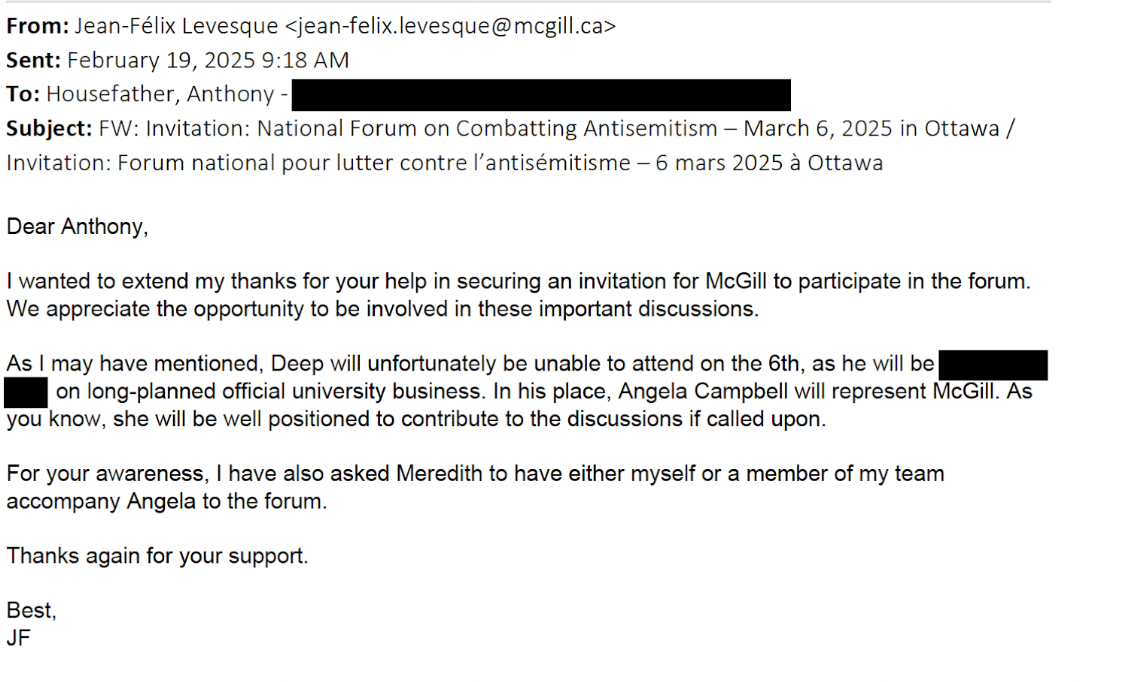Click the English subject text about National Forum
This screenshot has height=682, width=1124.
tap(407, 128)
